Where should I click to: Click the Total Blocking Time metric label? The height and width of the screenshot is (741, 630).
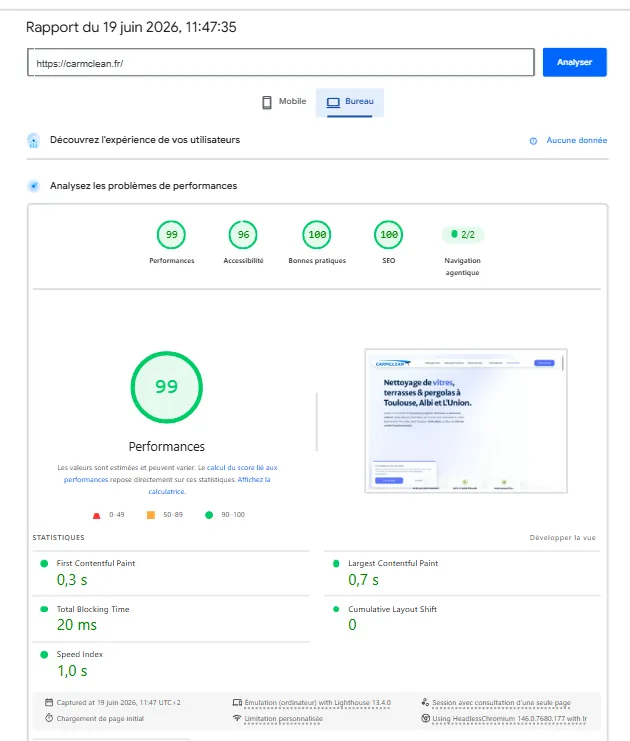(x=93, y=609)
